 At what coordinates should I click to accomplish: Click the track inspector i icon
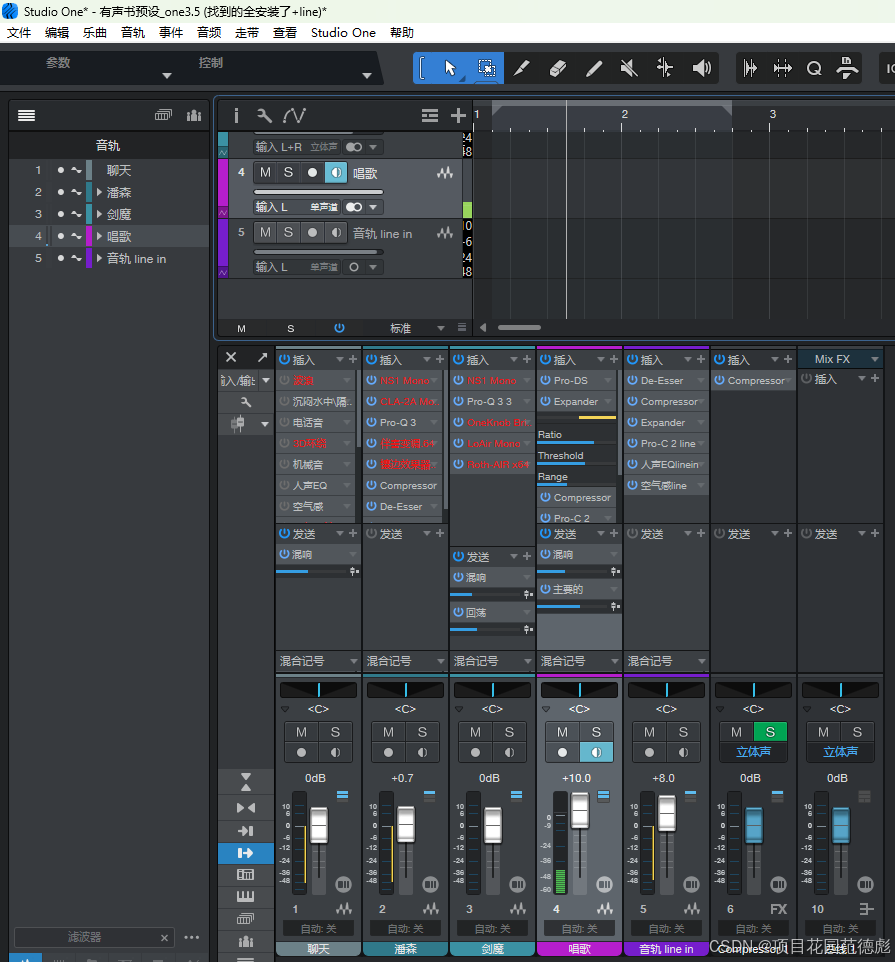tap(236, 115)
